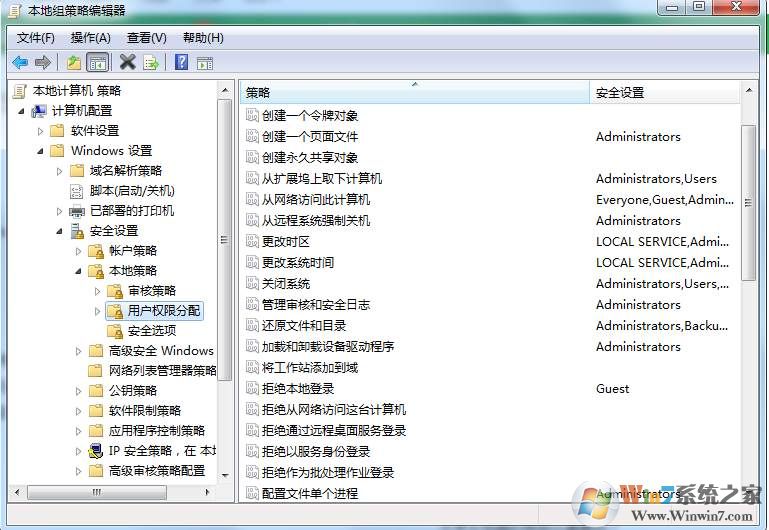Select policy 拒绝通过远程桌面服务登录
The width and height of the screenshot is (769, 530).
click(x=334, y=431)
